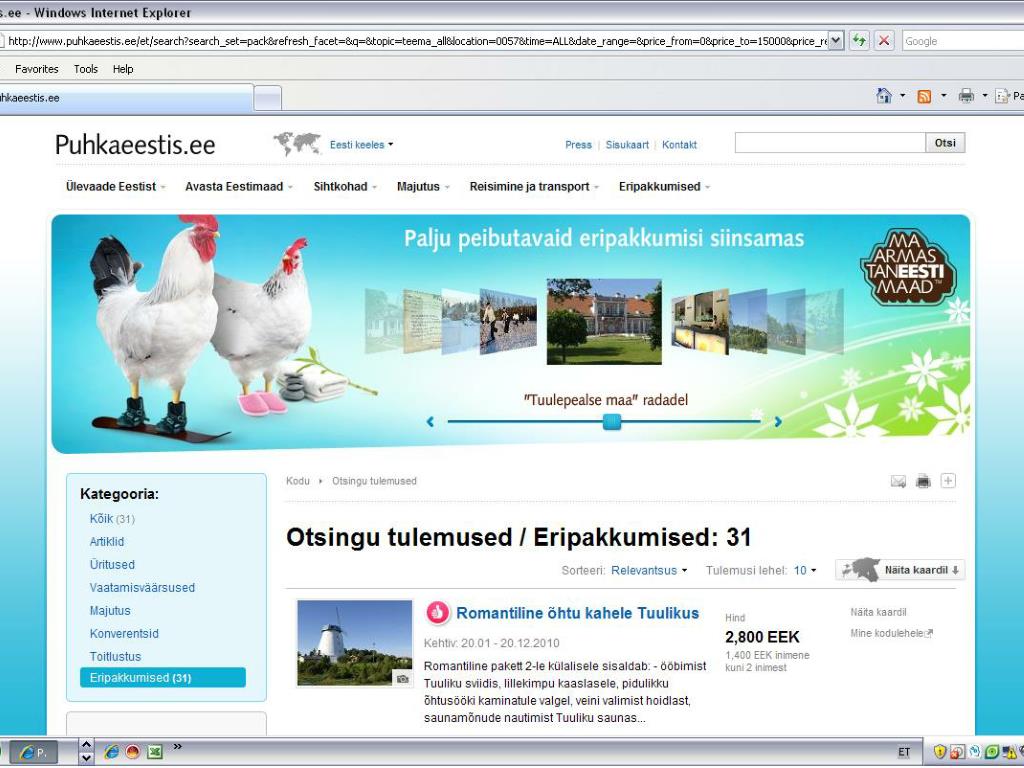Image resolution: width=1024 pixels, height=768 pixels.
Task: Expand the Sihtkohad menu
Action: point(345,186)
